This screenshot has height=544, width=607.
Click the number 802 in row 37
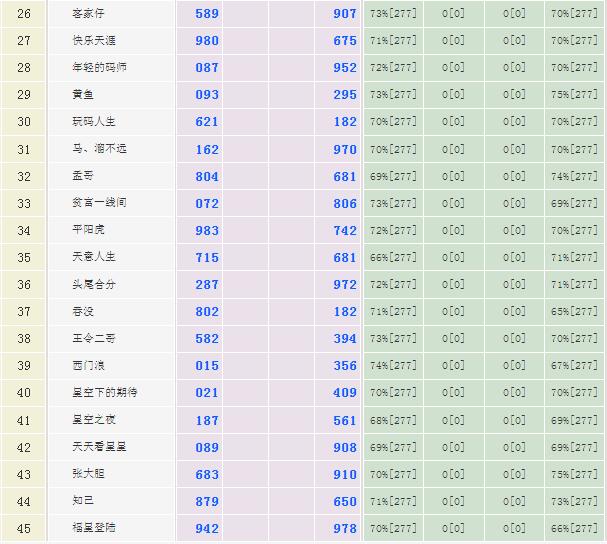pyautogui.click(x=207, y=311)
